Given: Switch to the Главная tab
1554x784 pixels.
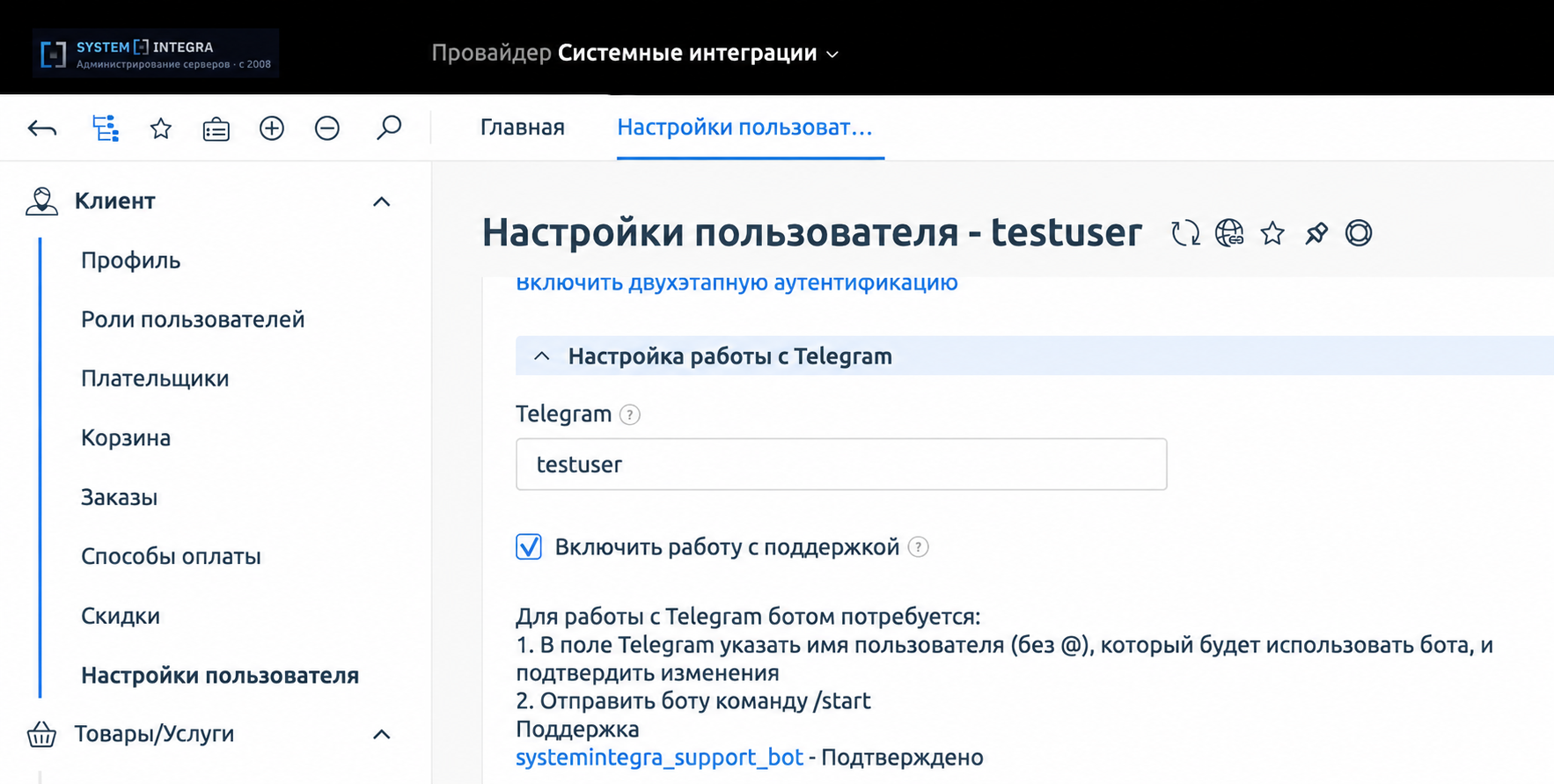Looking at the screenshot, I should (x=523, y=128).
